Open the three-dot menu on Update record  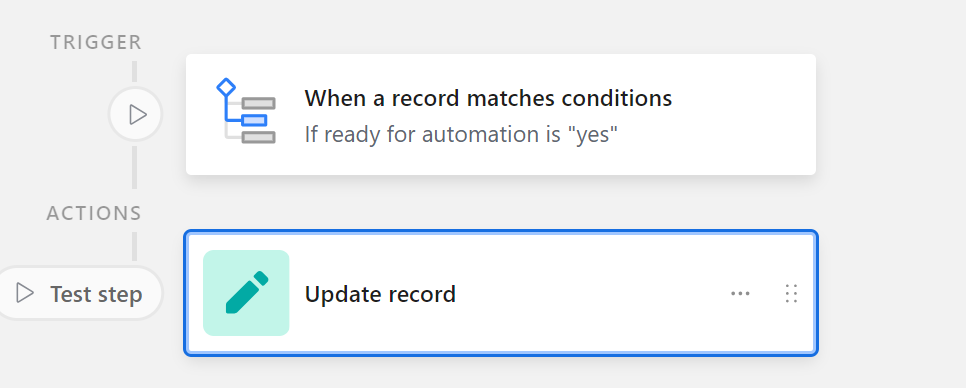[x=740, y=294]
